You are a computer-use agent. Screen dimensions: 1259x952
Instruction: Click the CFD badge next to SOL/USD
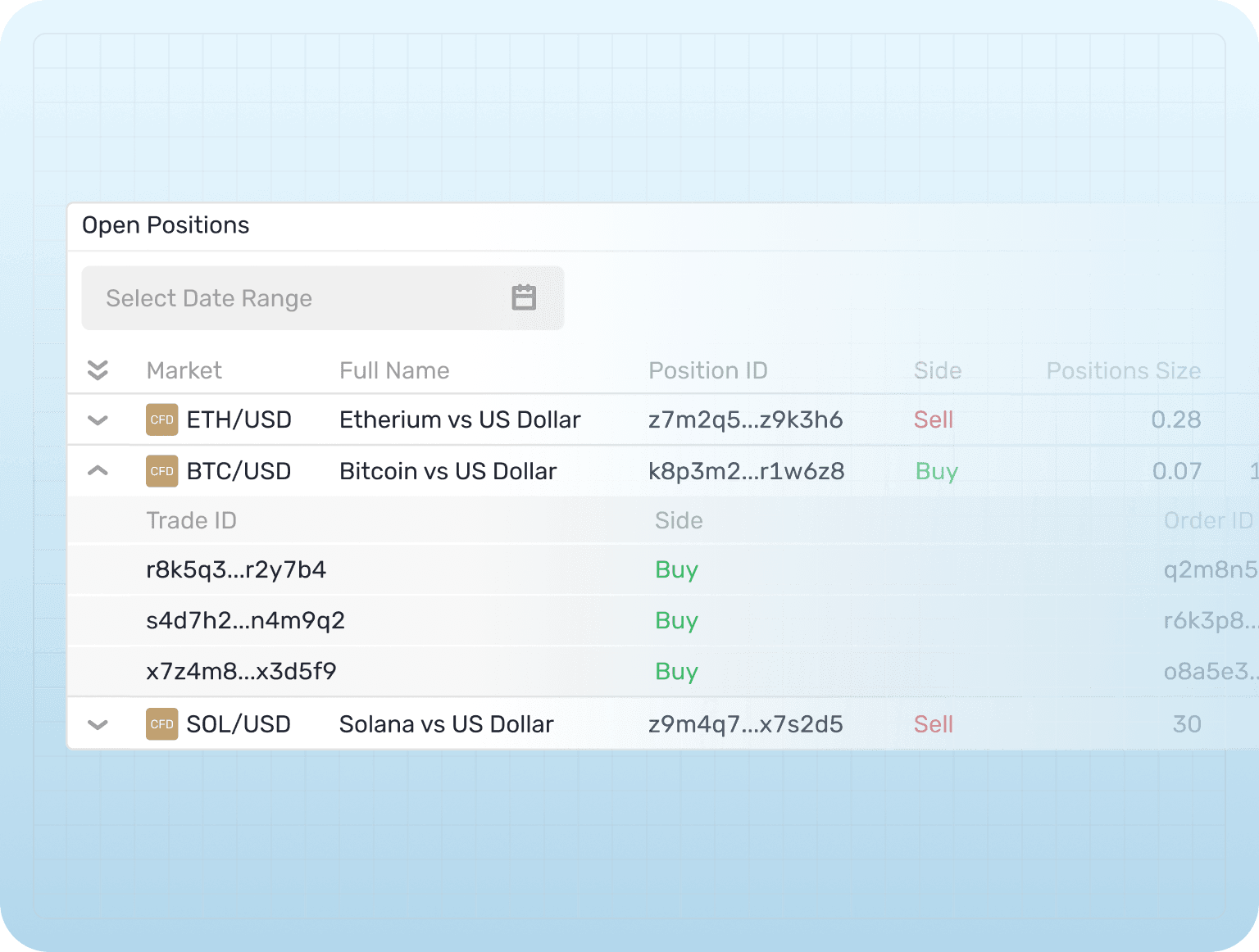[162, 724]
